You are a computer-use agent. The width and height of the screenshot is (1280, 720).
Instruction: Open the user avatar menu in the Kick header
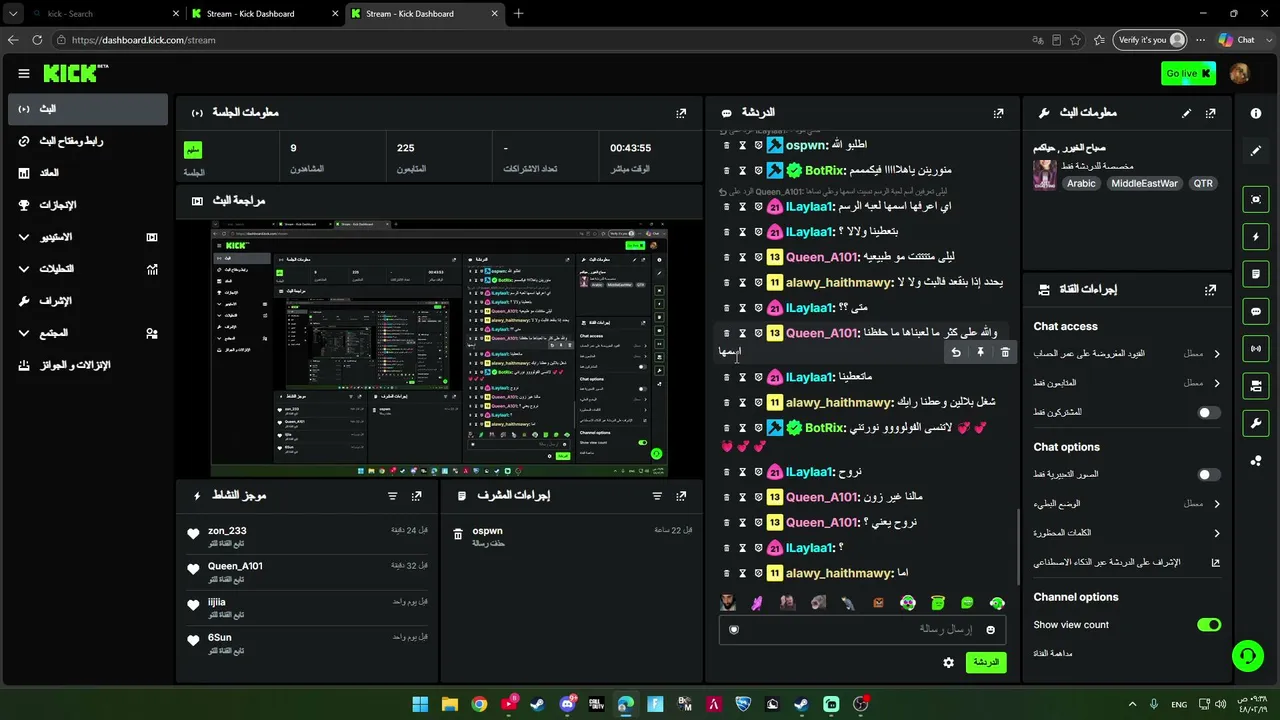point(1239,73)
